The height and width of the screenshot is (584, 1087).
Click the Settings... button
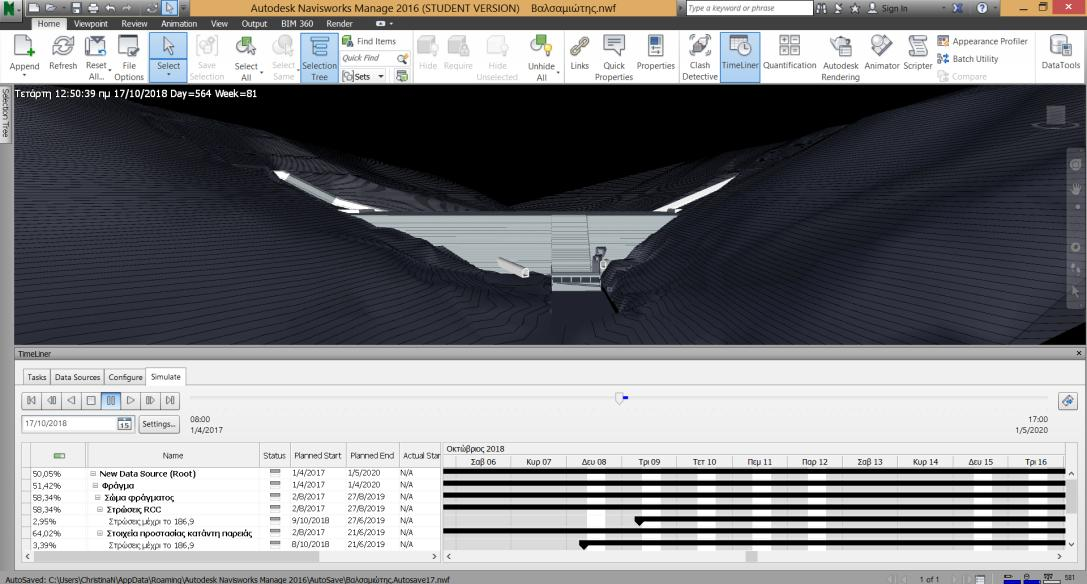[x=159, y=424]
